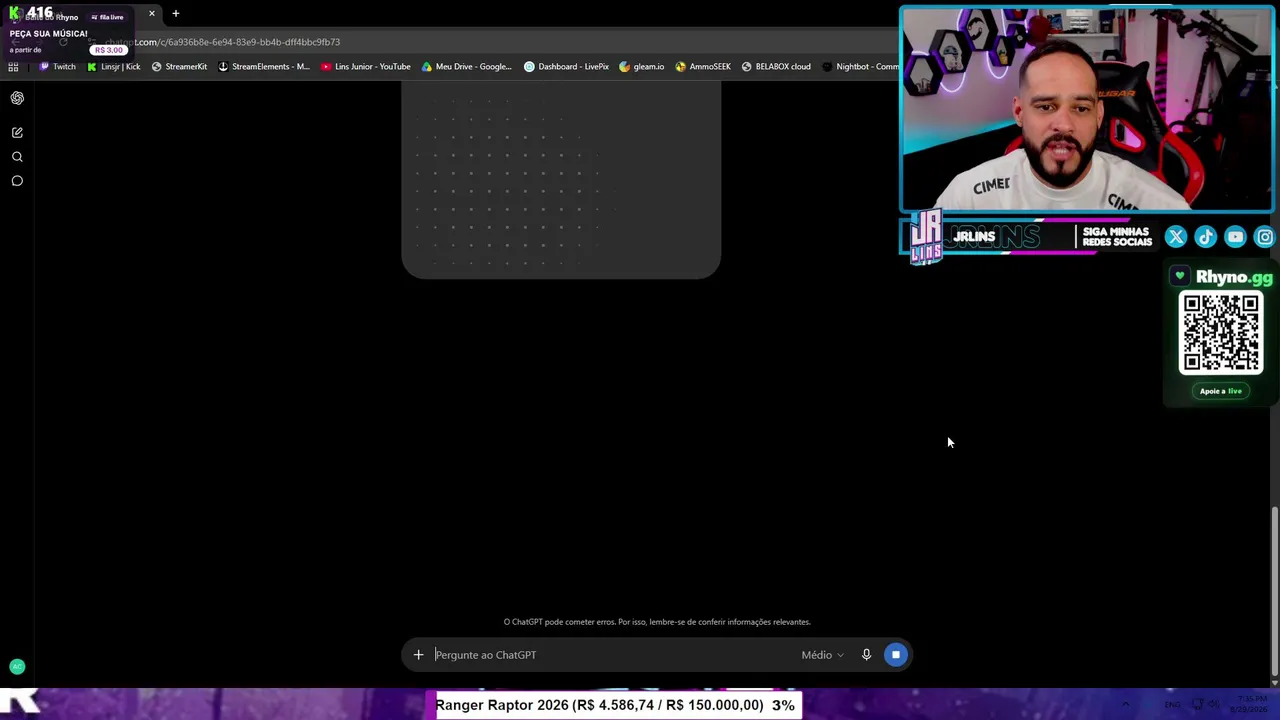Open the StreamElements bookmark
This screenshot has height=720, width=1280.
click(x=263, y=67)
